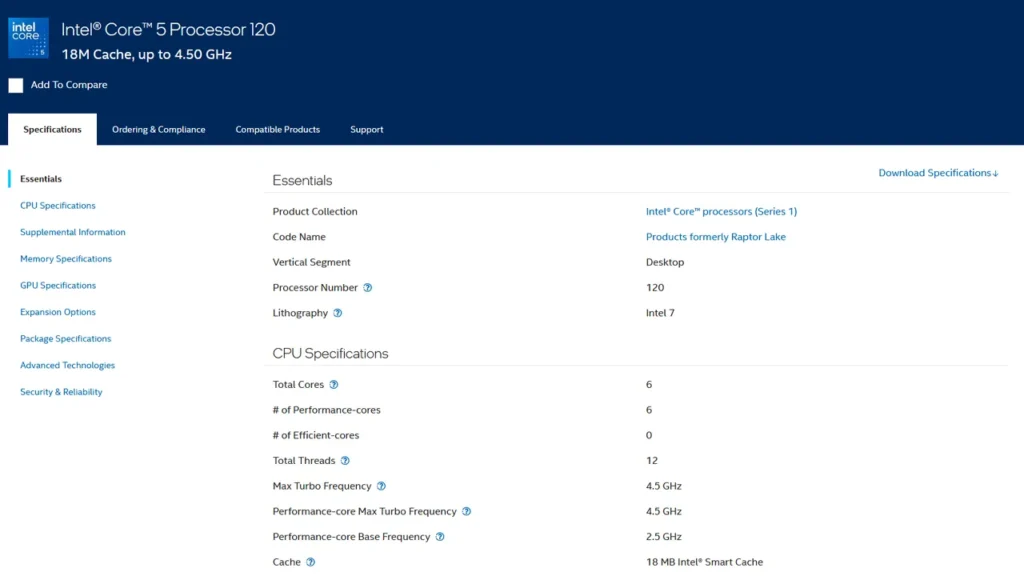Click the '18 MB Intel Smart Cache' value

704,562
